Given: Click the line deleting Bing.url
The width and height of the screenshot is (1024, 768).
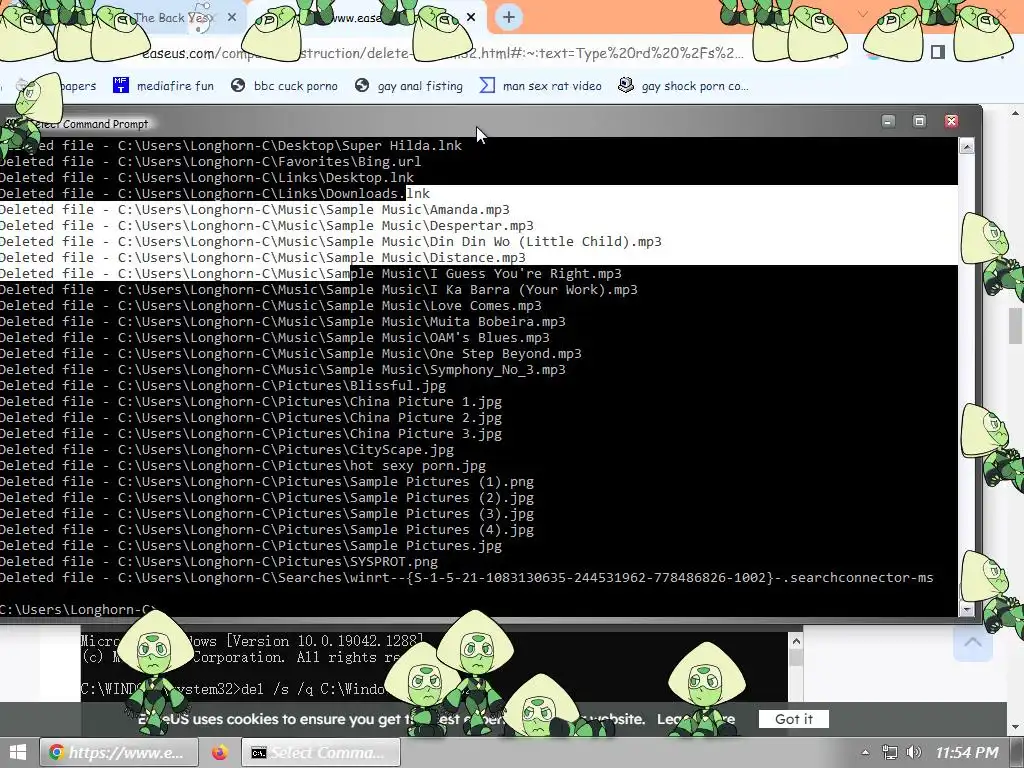Looking at the screenshot, I should point(210,161).
